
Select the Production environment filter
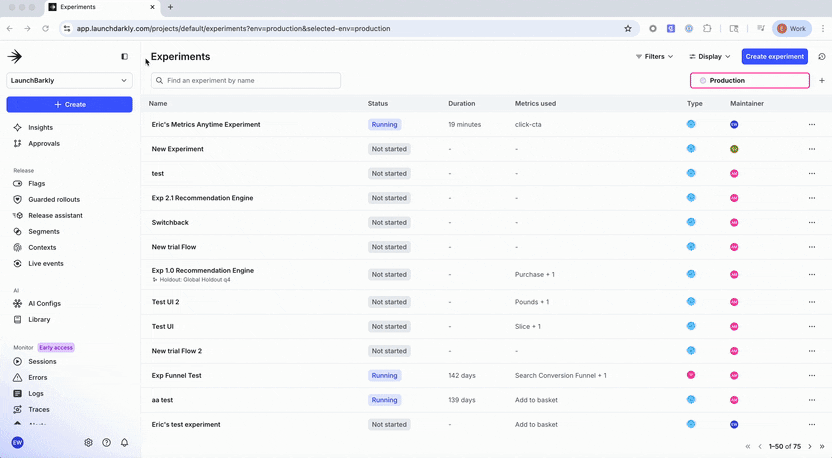(x=749, y=80)
